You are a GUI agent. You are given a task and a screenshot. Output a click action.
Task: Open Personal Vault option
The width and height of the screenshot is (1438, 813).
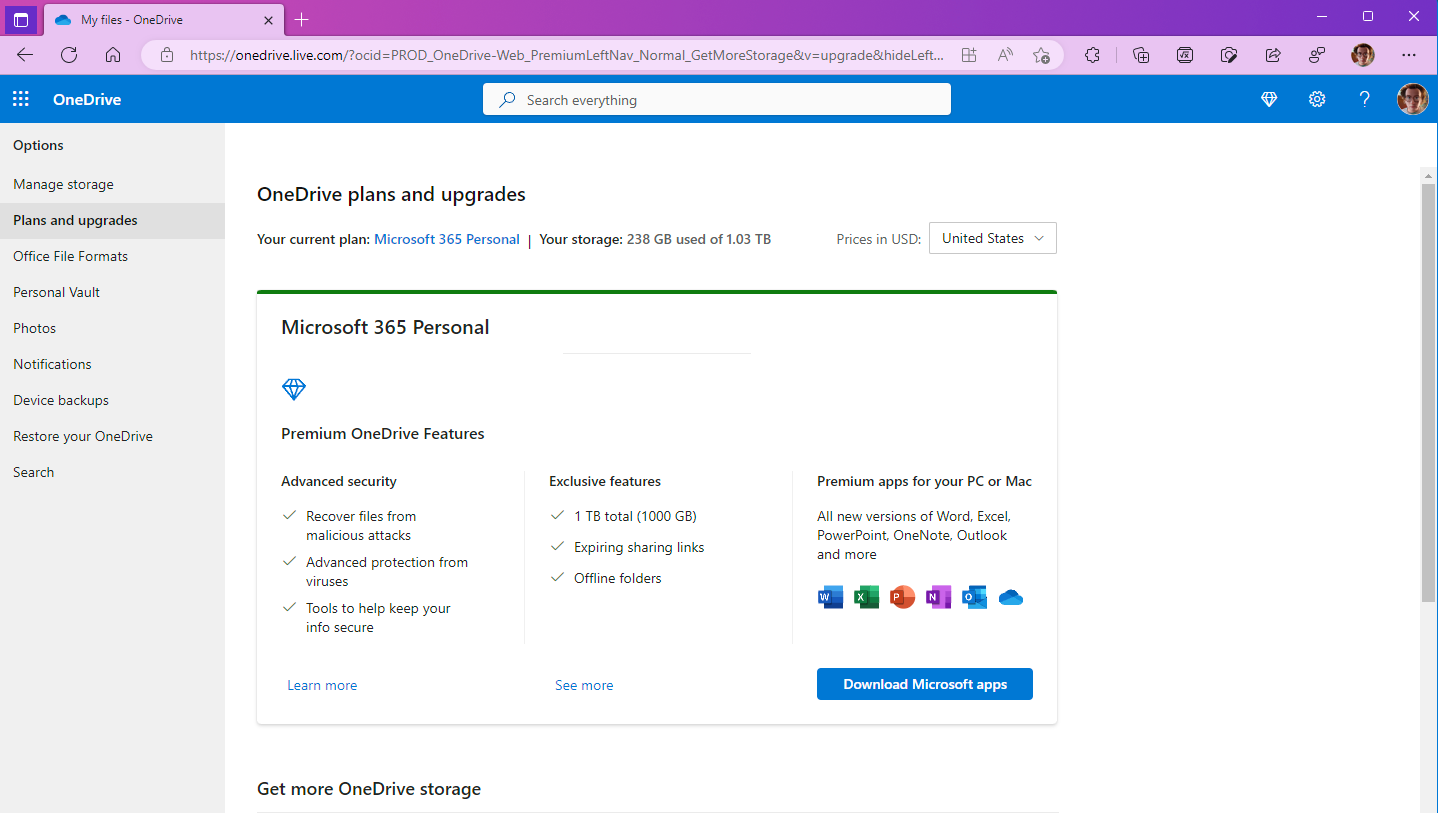112,292
